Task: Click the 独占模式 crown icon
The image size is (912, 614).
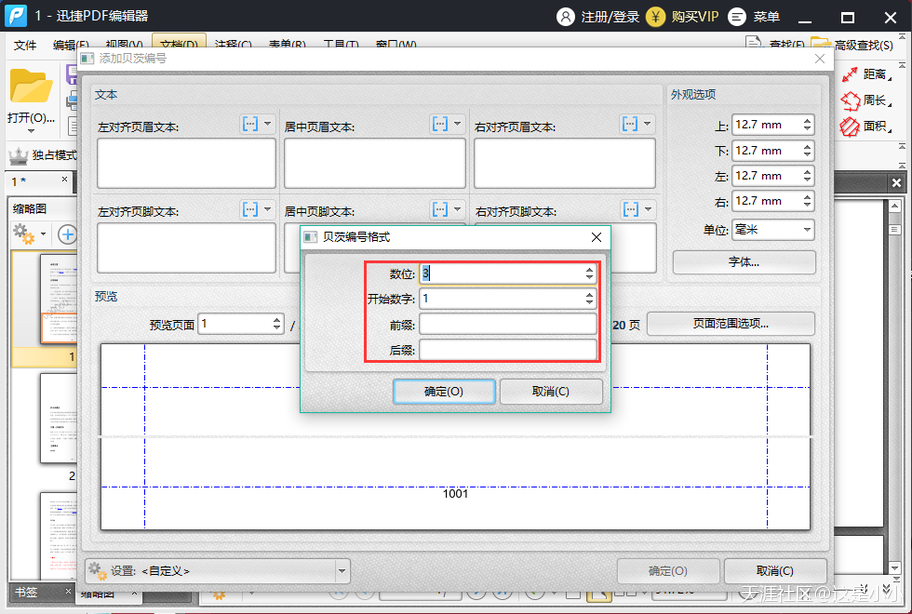Action: [x=19, y=155]
